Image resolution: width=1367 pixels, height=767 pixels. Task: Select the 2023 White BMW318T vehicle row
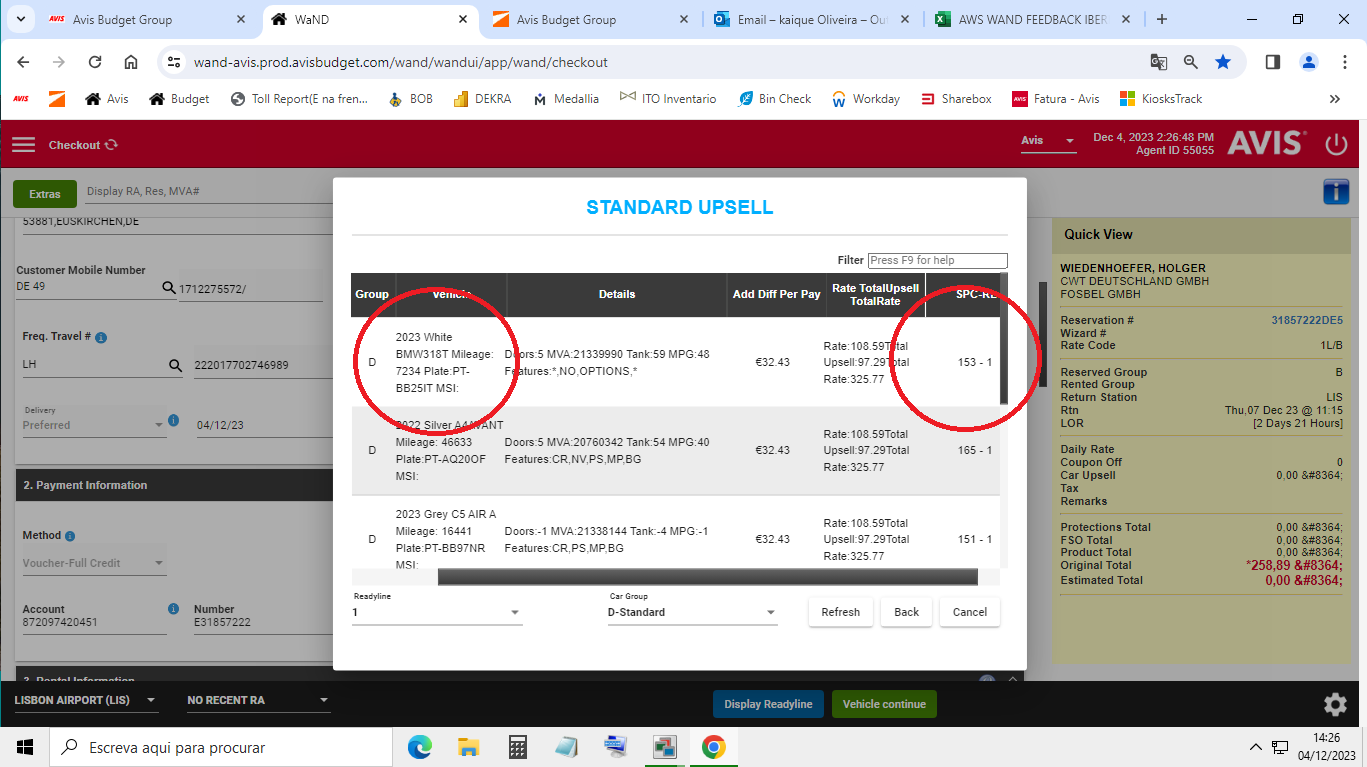(675, 362)
